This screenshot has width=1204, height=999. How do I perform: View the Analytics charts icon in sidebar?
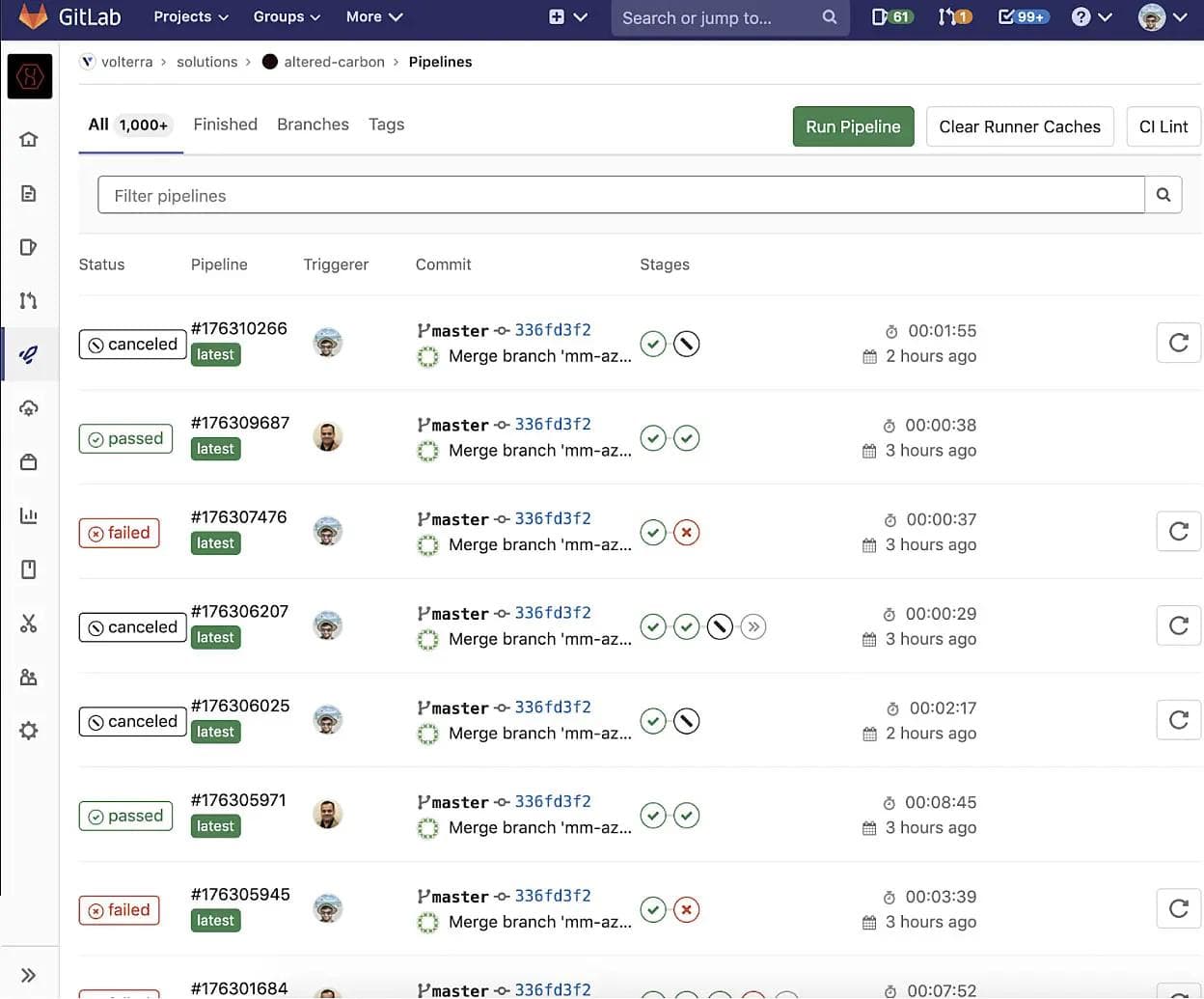[x=30, y=515]
